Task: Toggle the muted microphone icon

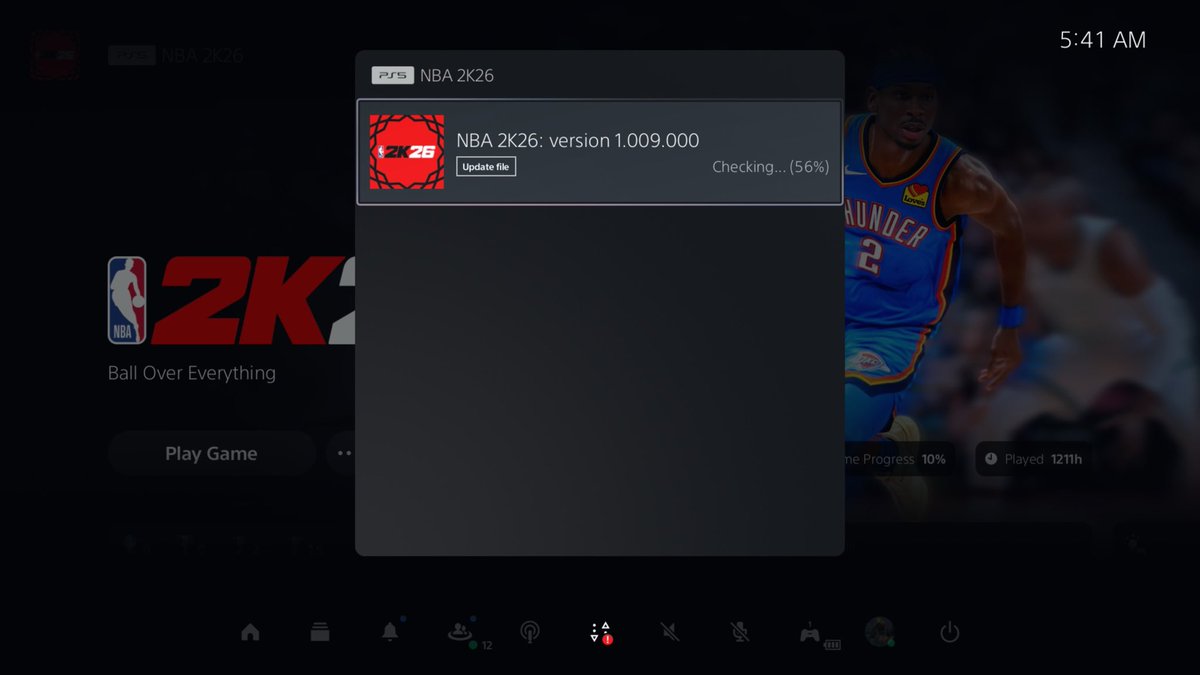Action: coord(740,632)
